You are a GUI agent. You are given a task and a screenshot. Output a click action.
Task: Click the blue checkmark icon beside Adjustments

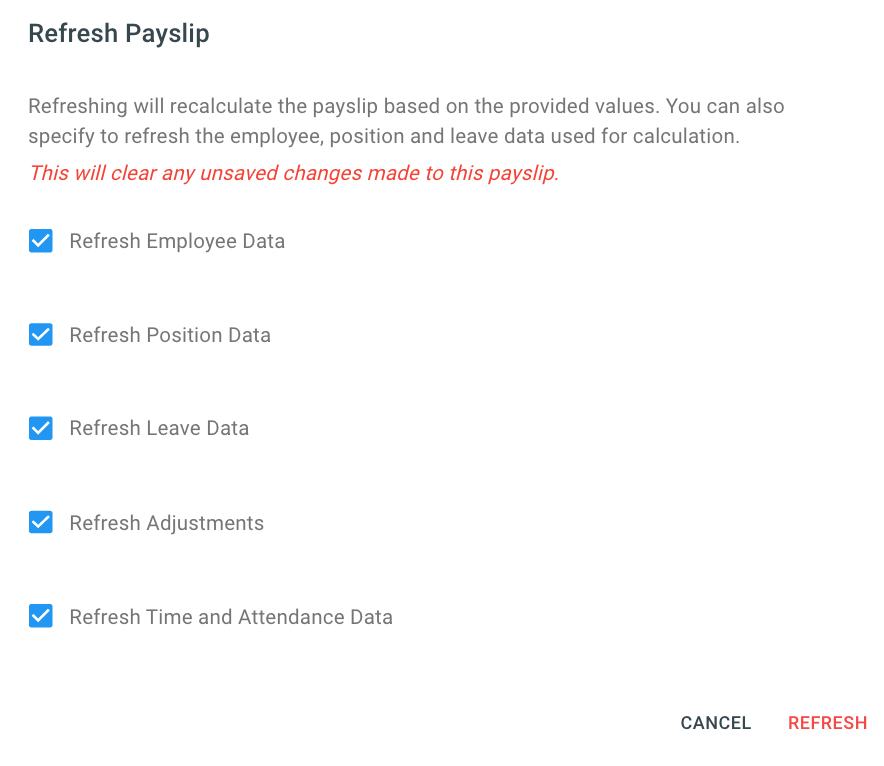point(41,523)
